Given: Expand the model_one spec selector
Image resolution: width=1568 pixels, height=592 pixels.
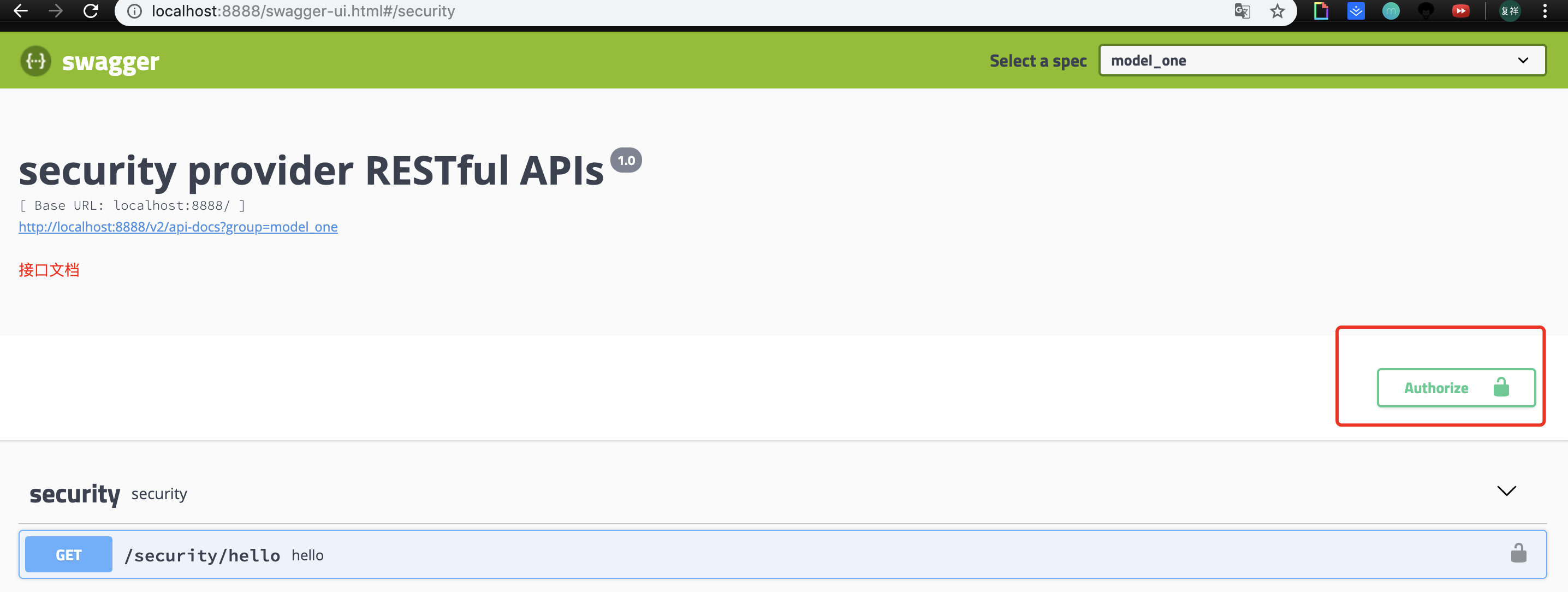Looking at the screenshot, I should pos(1320,61).
